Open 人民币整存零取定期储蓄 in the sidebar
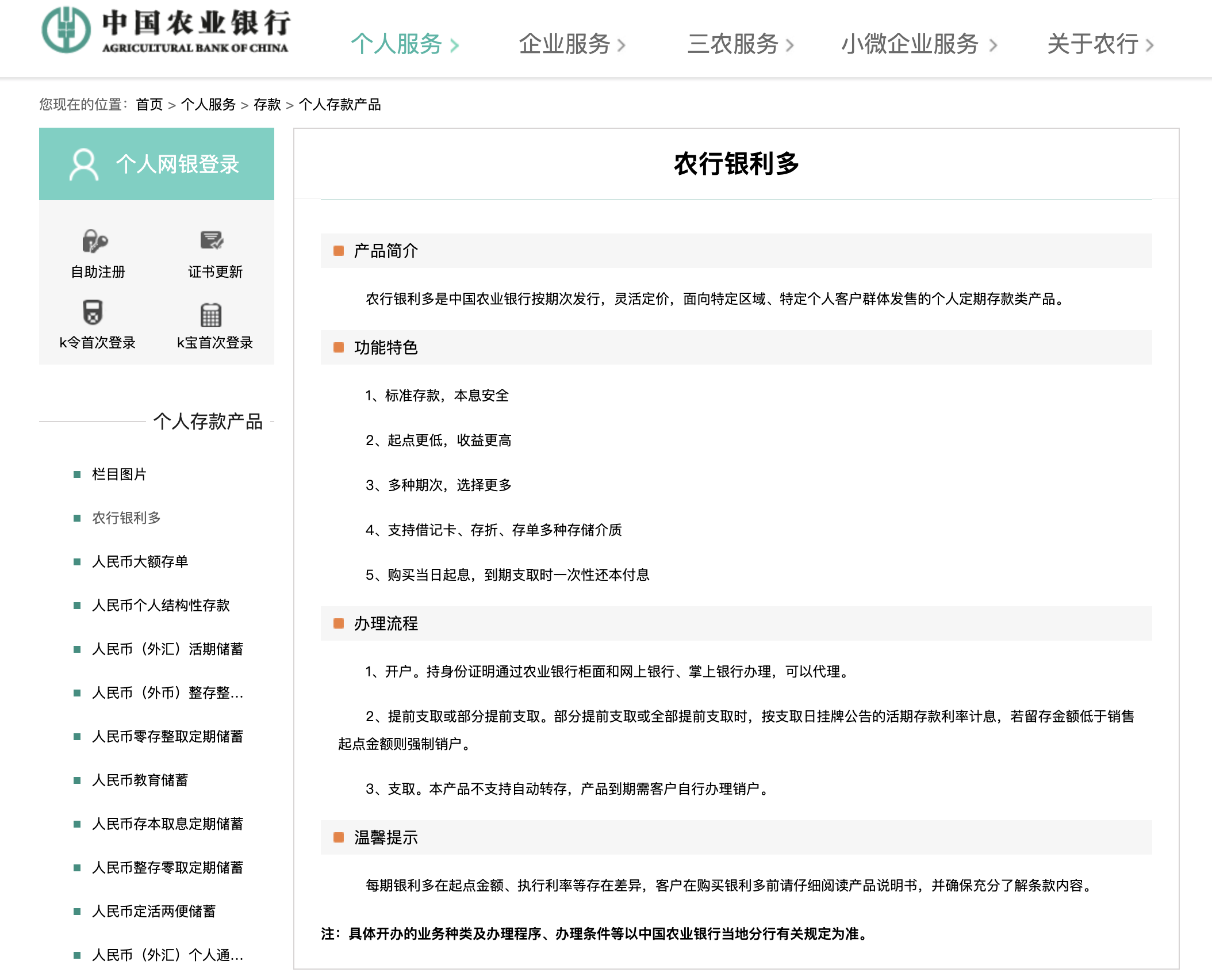This screenshot has height=980, width=1212. pos(167,868)
